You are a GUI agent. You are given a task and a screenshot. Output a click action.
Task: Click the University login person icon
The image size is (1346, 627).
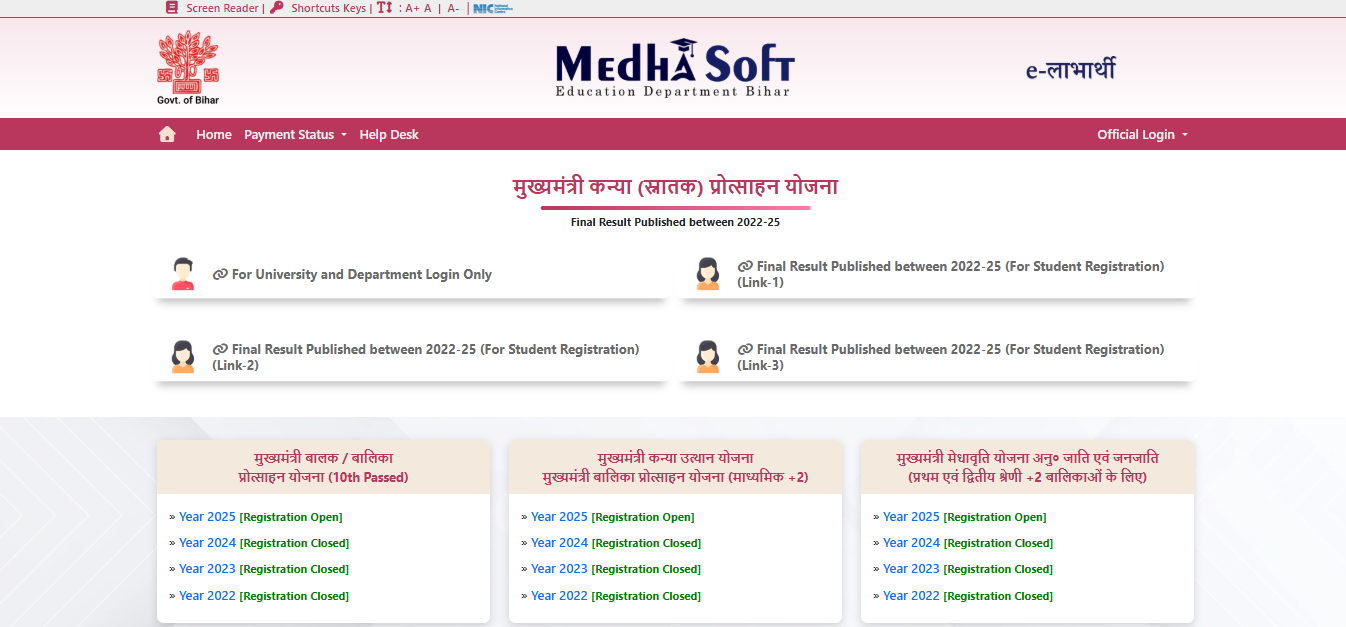click(x=183, y=272)
